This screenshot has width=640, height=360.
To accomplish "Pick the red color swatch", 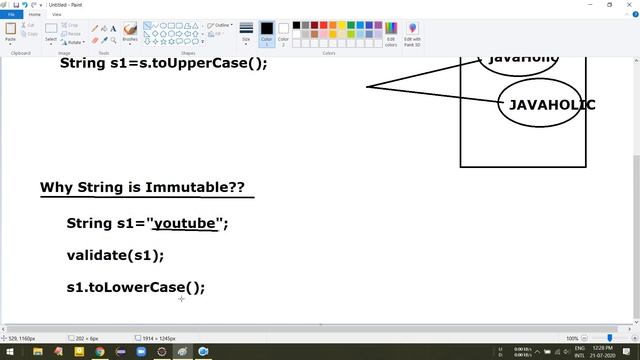I will pyautogui.click(x=324, y=25).
